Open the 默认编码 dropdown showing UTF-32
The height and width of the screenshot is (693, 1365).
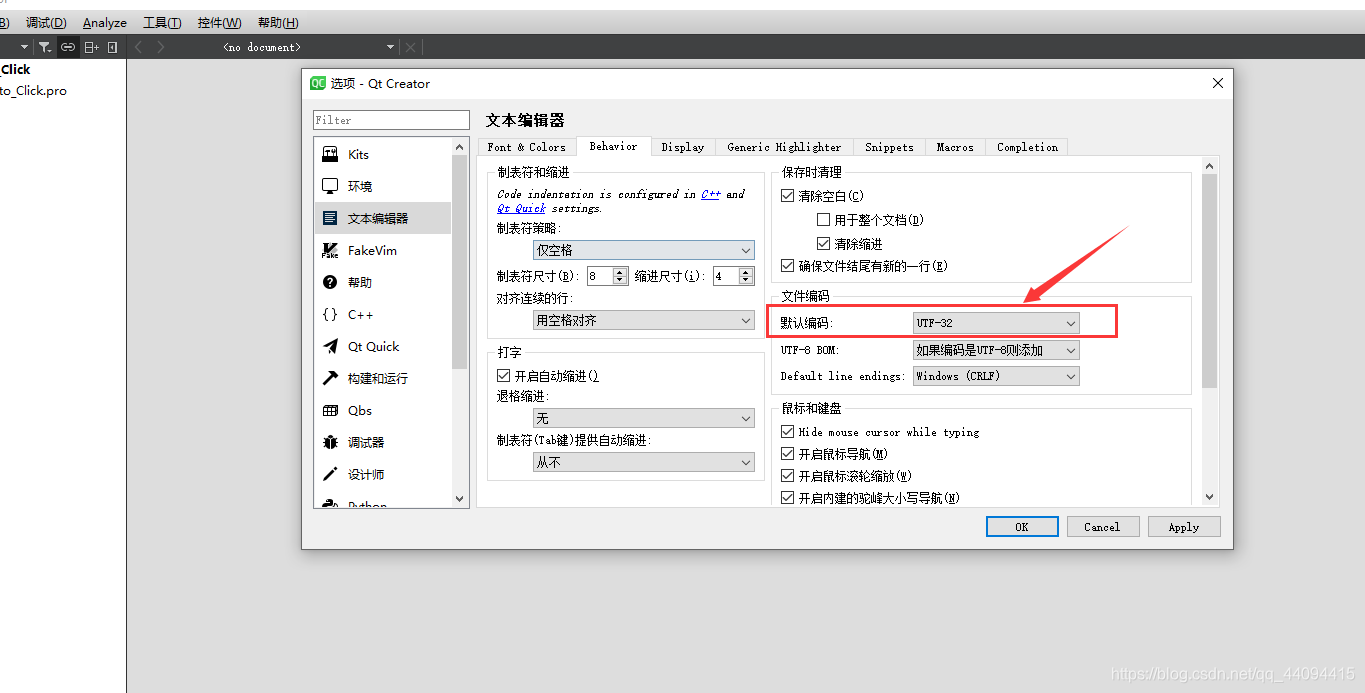click(997, 323)
